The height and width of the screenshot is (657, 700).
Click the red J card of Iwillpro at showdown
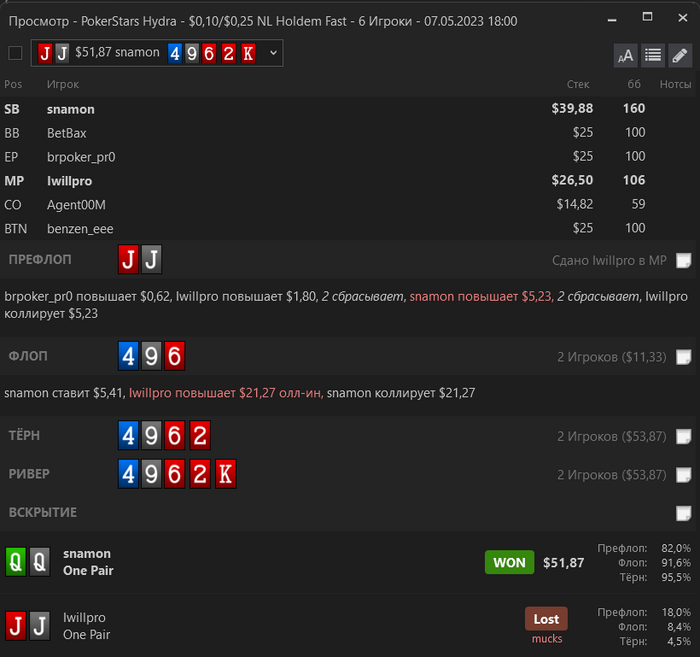[x=16, y=626]
